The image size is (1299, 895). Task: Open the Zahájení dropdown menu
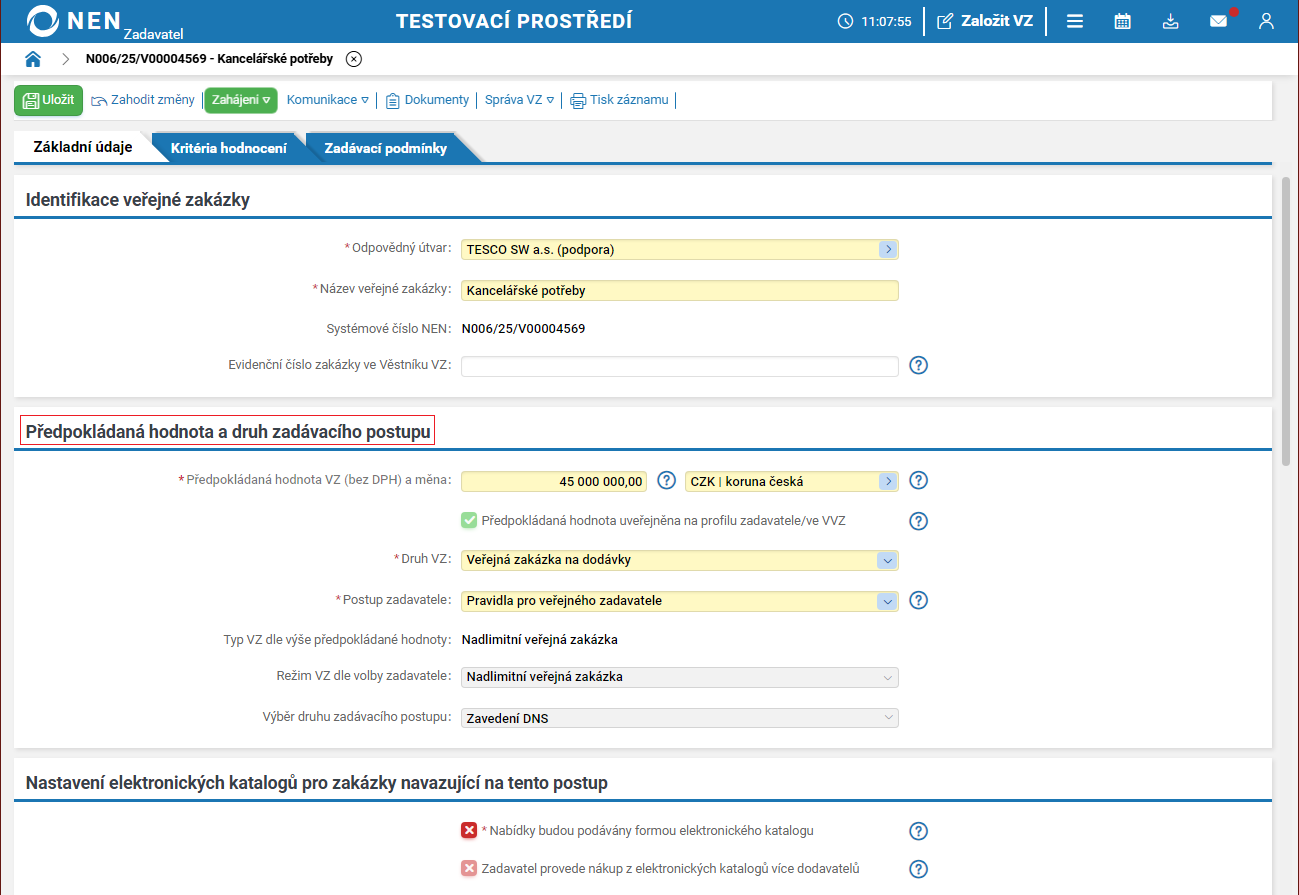pyautogui.click(x=241, y=100)
